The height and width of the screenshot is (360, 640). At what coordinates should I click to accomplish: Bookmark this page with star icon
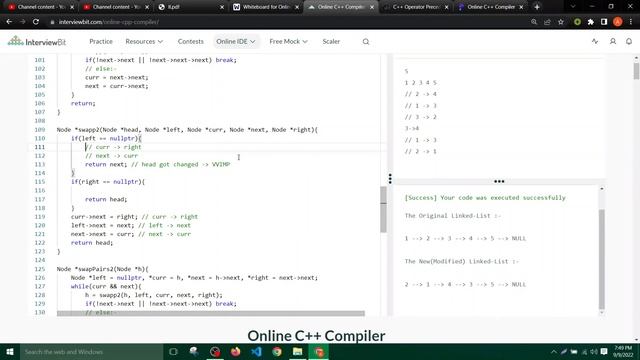[561, 22]
